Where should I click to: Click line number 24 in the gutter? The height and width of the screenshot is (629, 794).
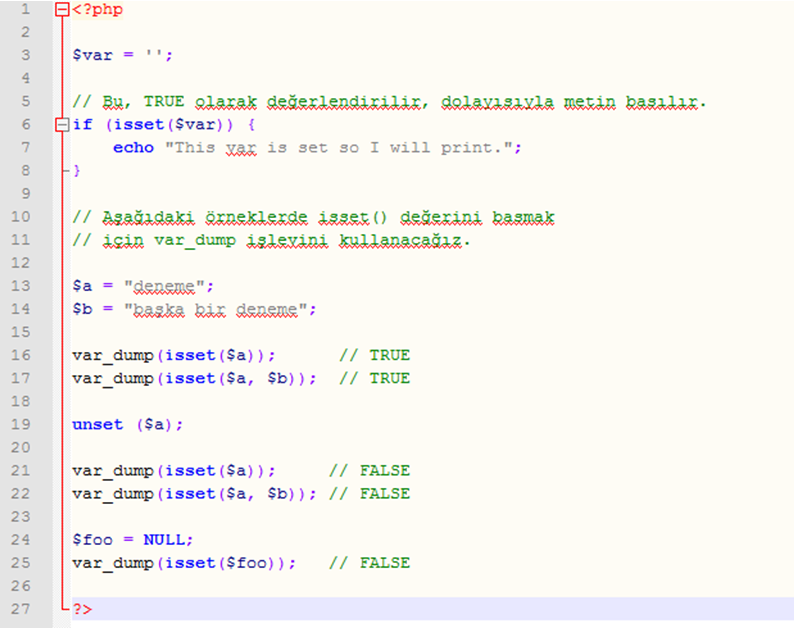[x=21, y=540]
